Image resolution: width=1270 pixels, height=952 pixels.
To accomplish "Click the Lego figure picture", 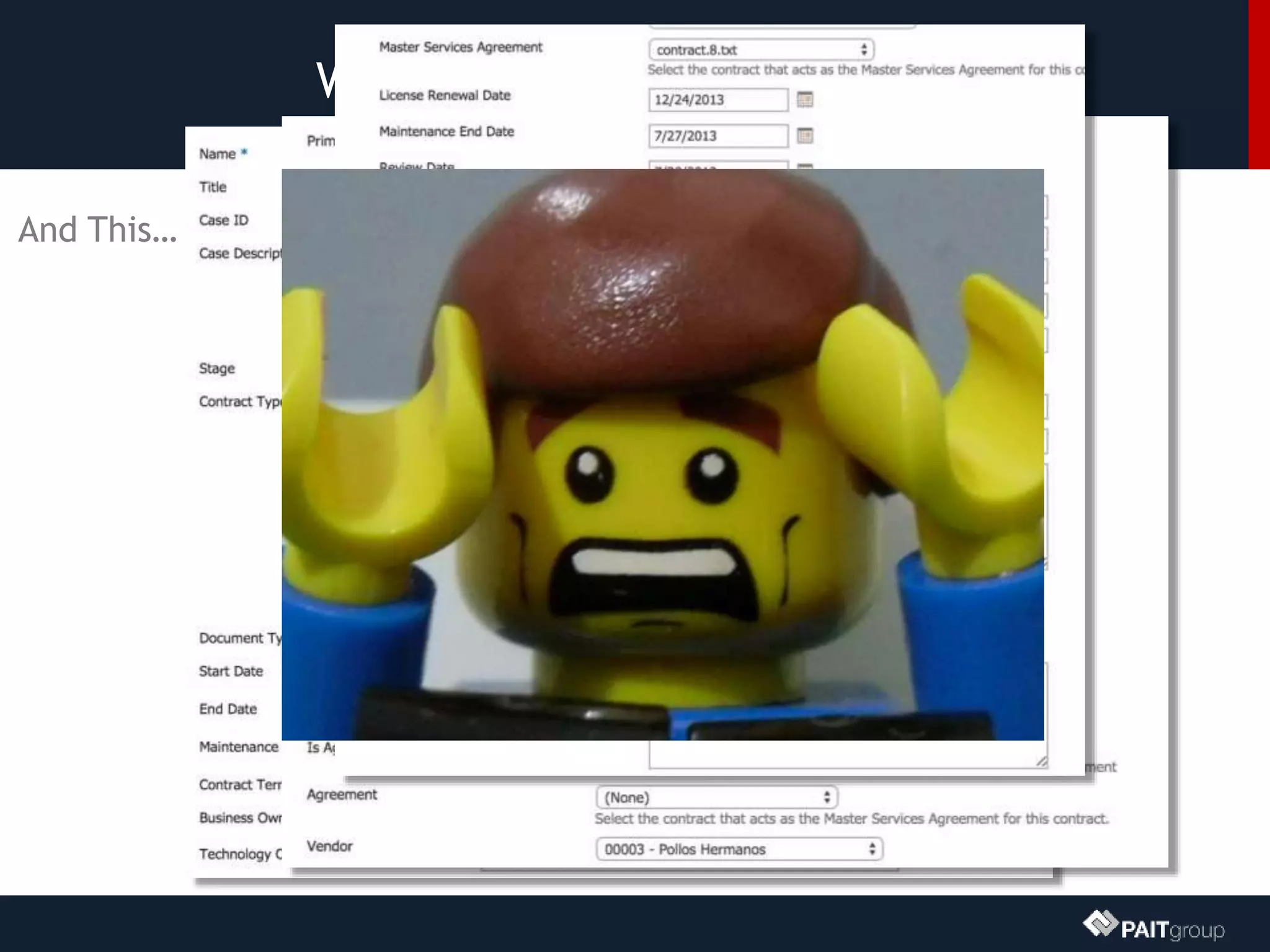I will click(663, 454).
